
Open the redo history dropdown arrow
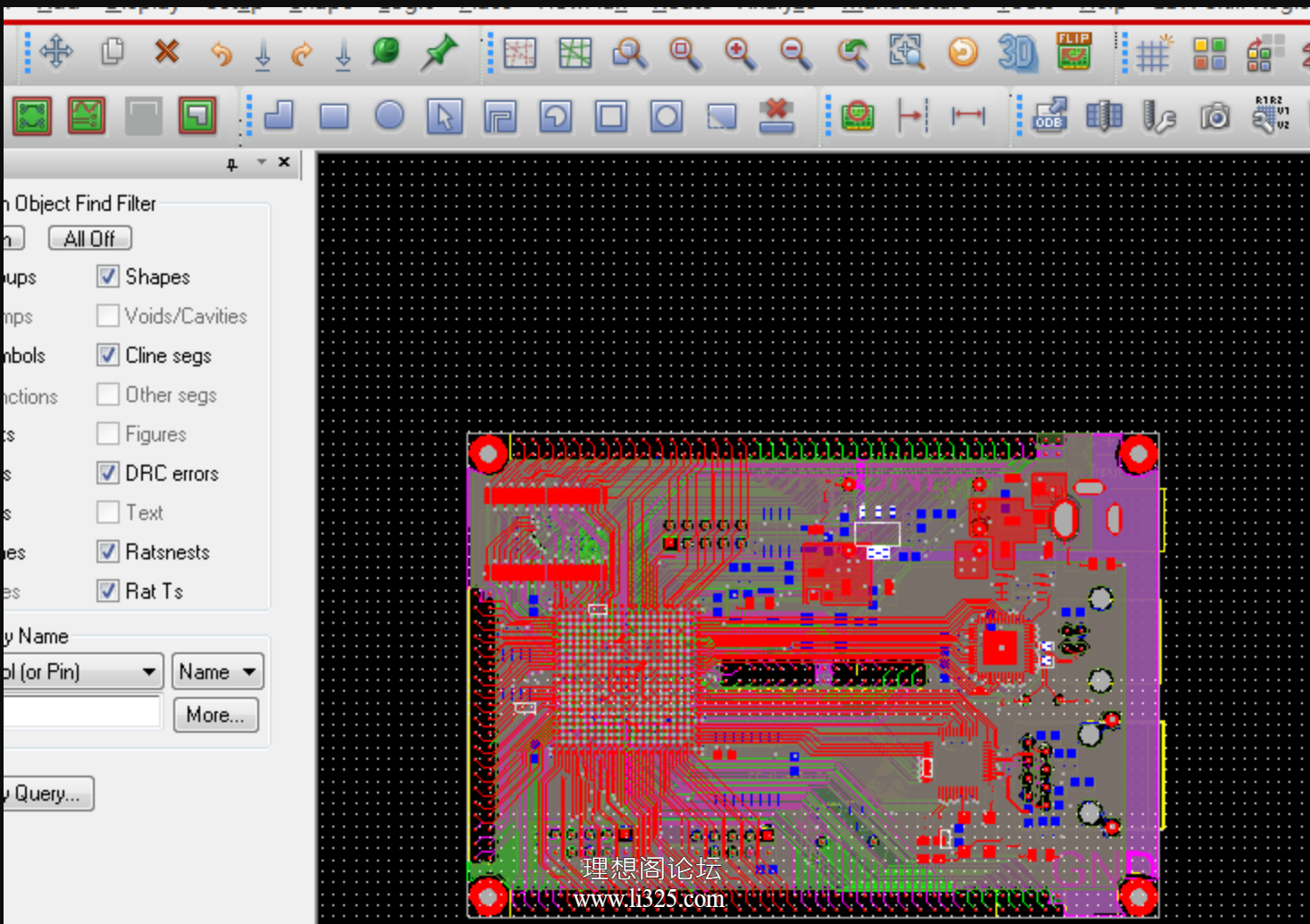pos(343,55)
